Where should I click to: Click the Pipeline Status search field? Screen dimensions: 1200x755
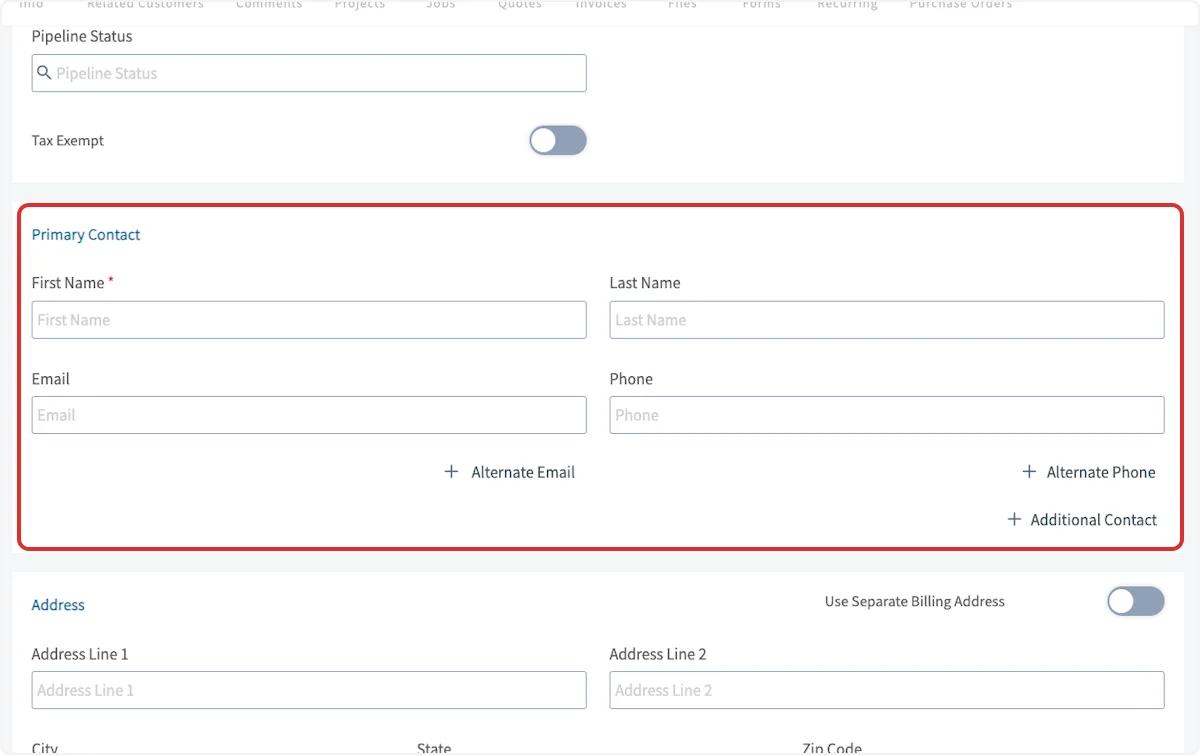point(309,73)
